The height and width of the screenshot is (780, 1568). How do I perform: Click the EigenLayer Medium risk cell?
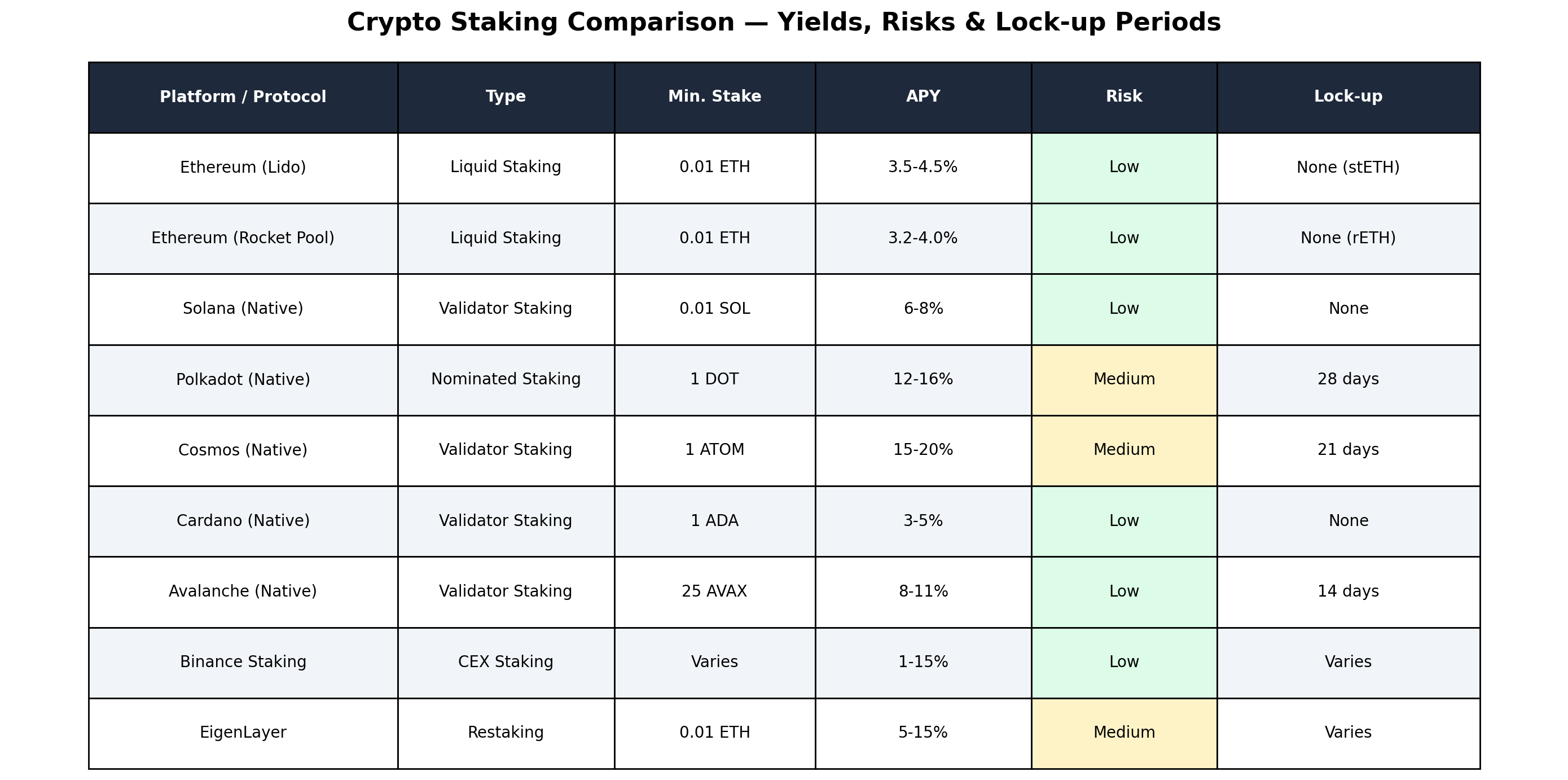point(1123,733)
